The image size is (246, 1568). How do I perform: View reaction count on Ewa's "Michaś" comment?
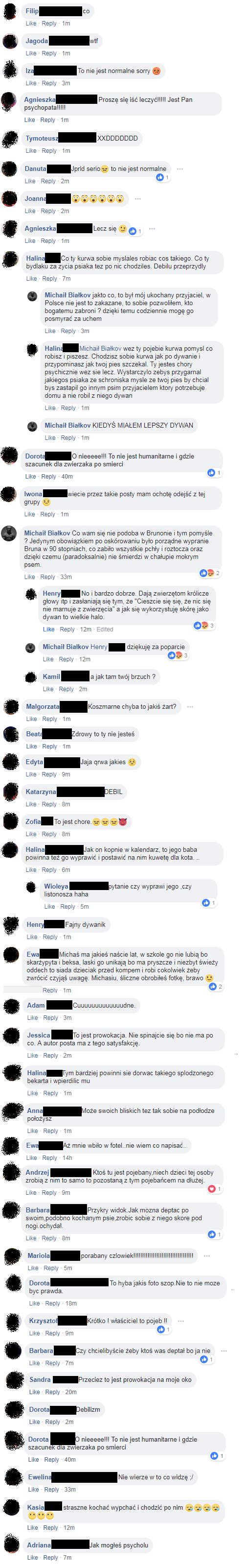point(215,987)
